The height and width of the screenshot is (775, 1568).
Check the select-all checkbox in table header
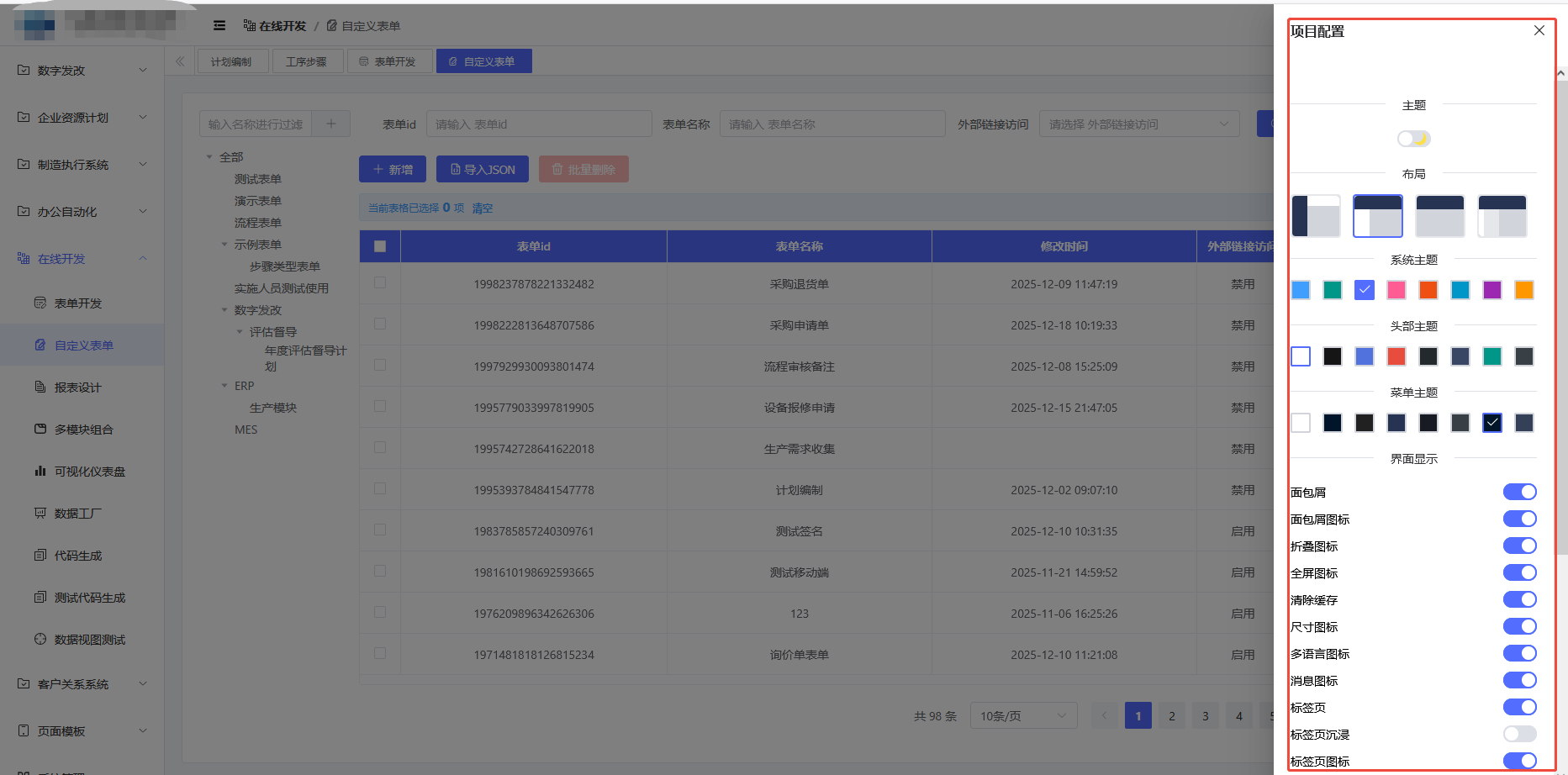(x=380, y=246)
